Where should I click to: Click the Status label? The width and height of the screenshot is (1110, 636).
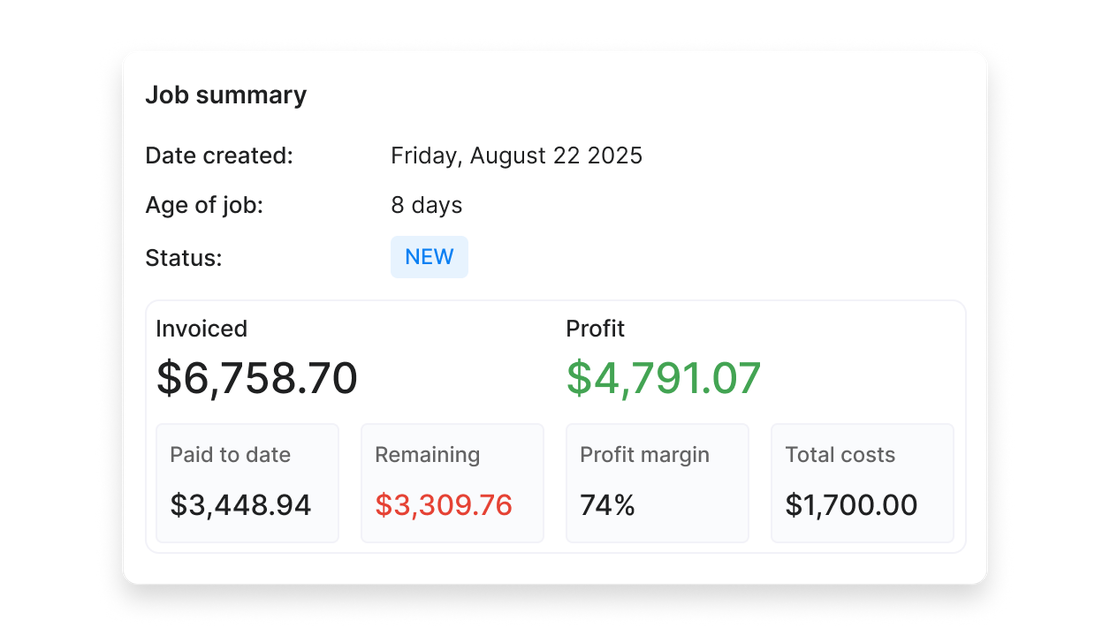[x=183, y=257]
